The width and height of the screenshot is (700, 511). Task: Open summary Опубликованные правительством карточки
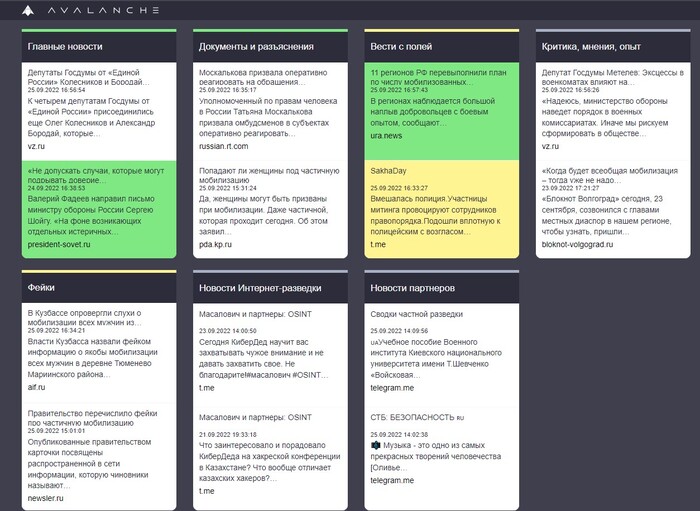point(90,464)
